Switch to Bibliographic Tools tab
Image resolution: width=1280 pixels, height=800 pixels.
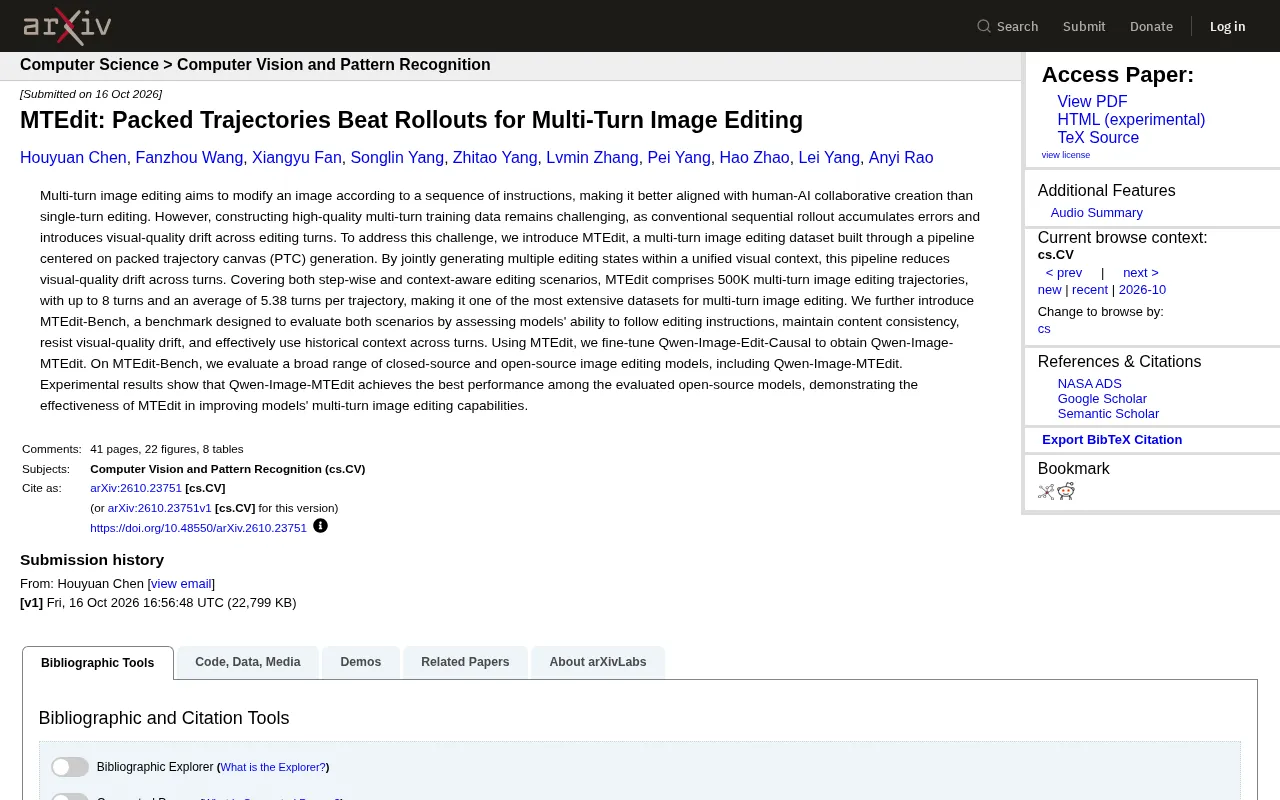click(x=98, y=663)
